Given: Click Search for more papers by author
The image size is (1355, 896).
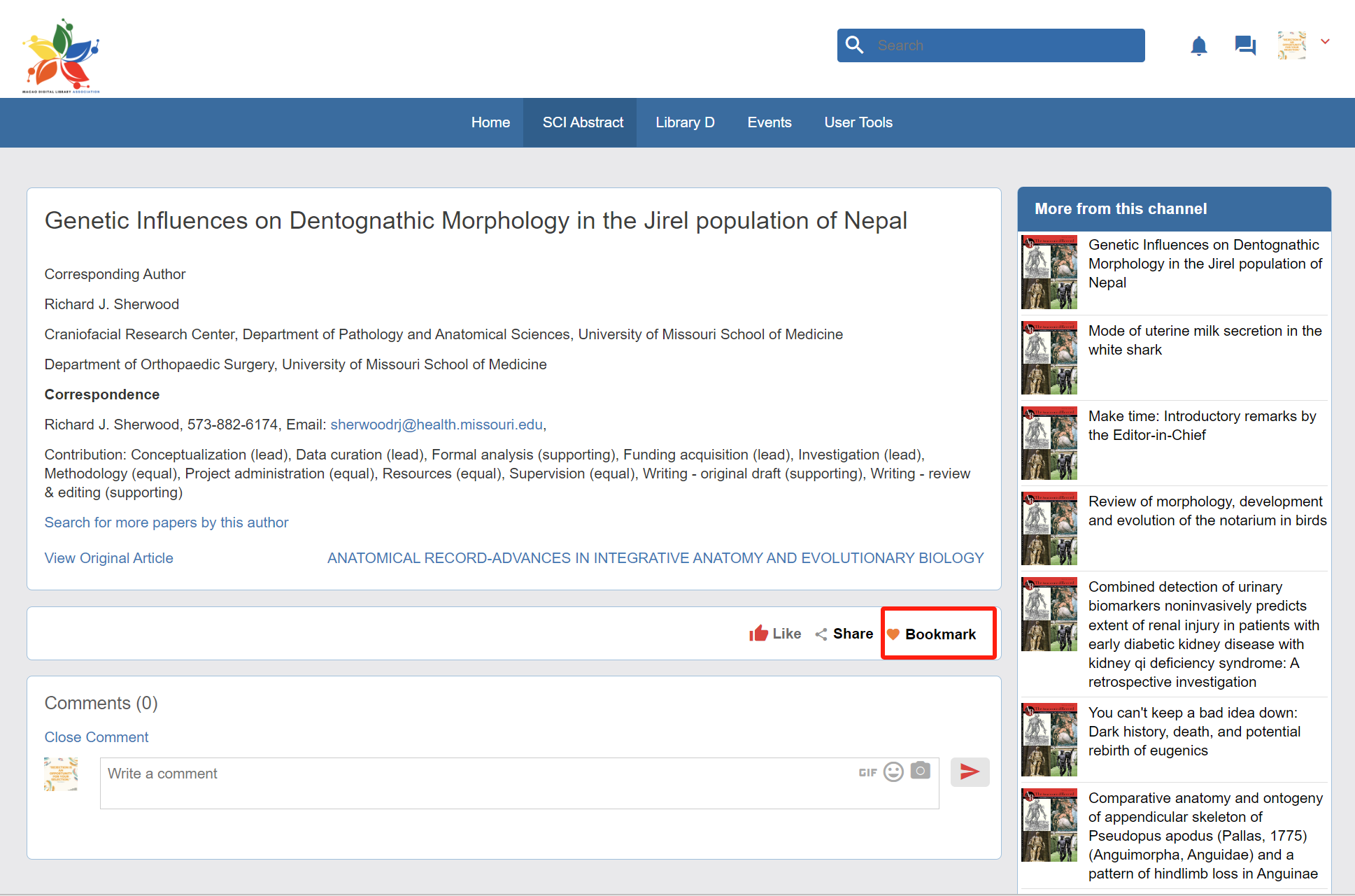Looking at the screenshot, I should click(x=166, y=522).
